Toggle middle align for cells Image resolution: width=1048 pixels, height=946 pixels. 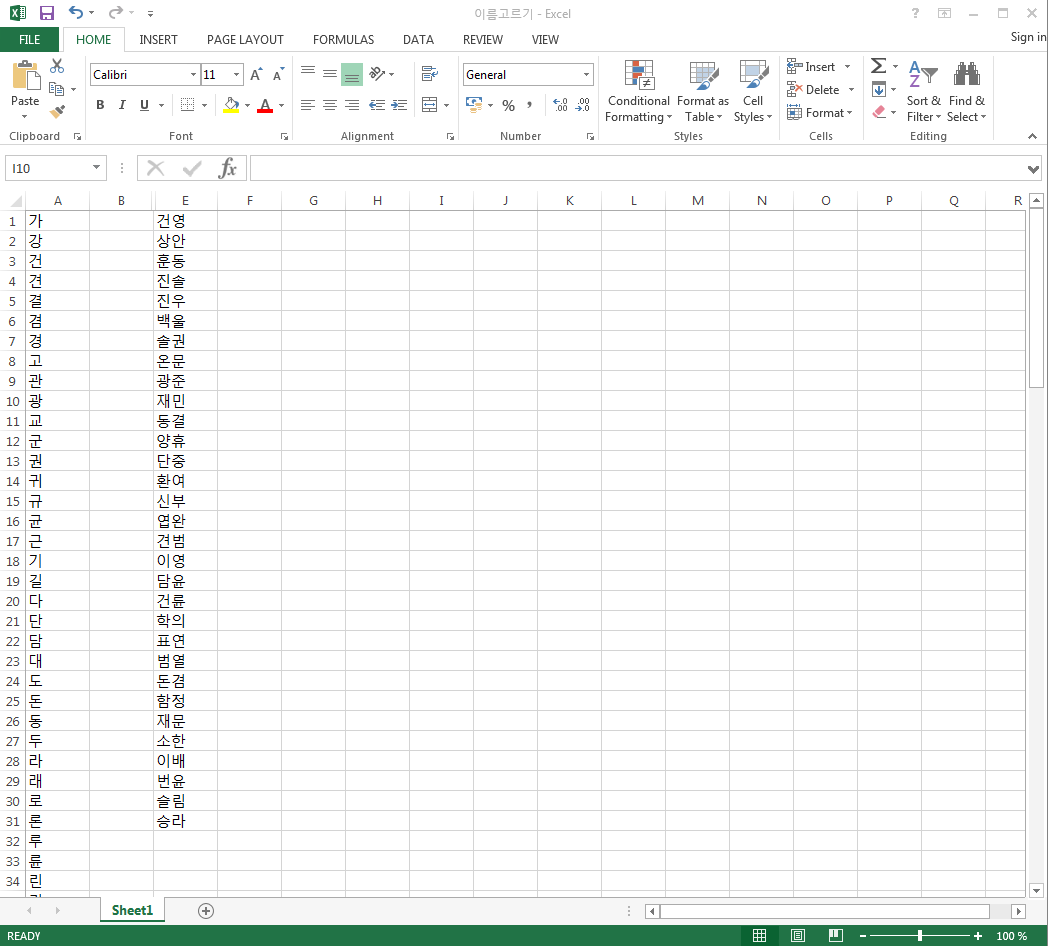[330, 74]
